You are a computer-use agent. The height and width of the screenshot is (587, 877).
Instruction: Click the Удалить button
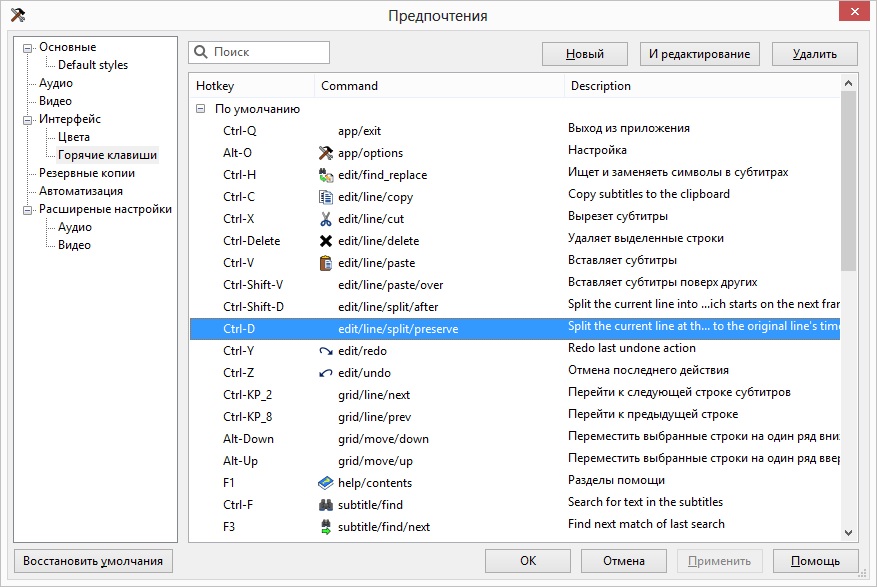tap(814, 54)
